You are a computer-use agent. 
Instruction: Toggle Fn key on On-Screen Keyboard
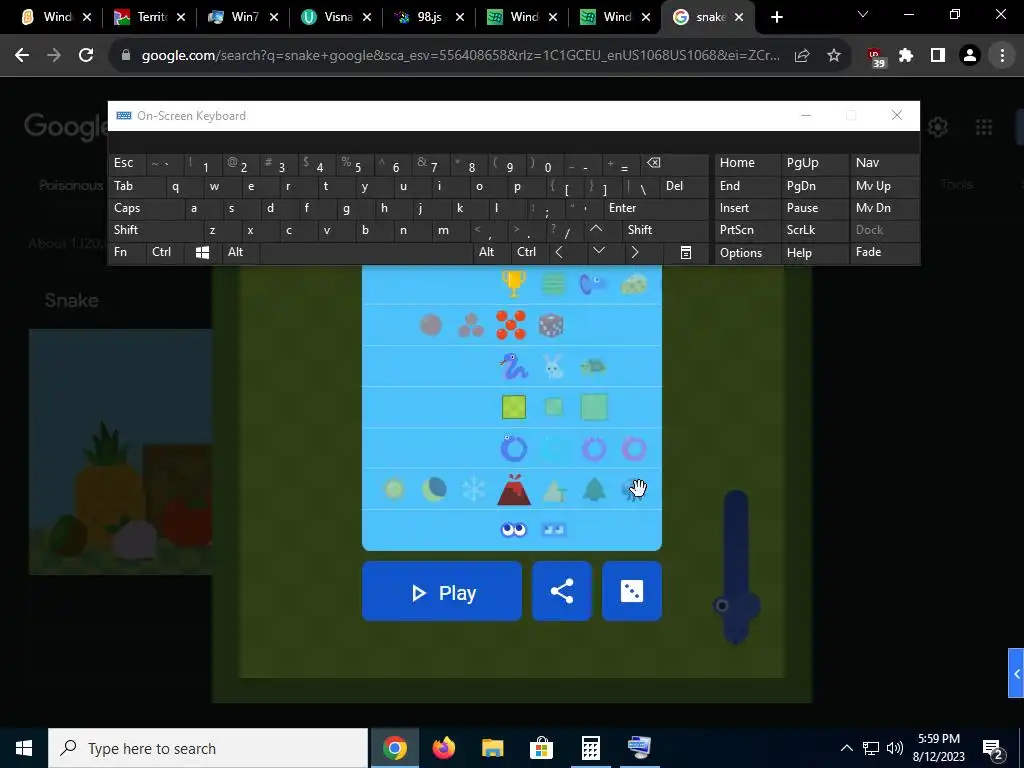coord(127,253)
